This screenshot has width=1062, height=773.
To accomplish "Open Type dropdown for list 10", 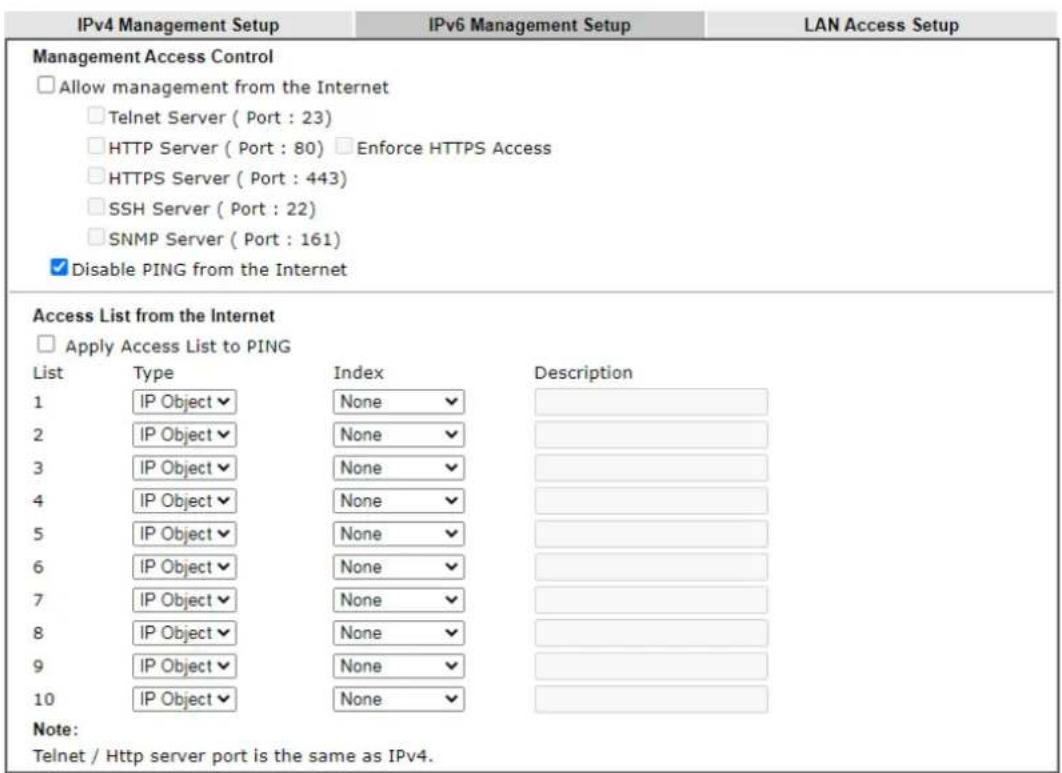I will click(184, 699).
